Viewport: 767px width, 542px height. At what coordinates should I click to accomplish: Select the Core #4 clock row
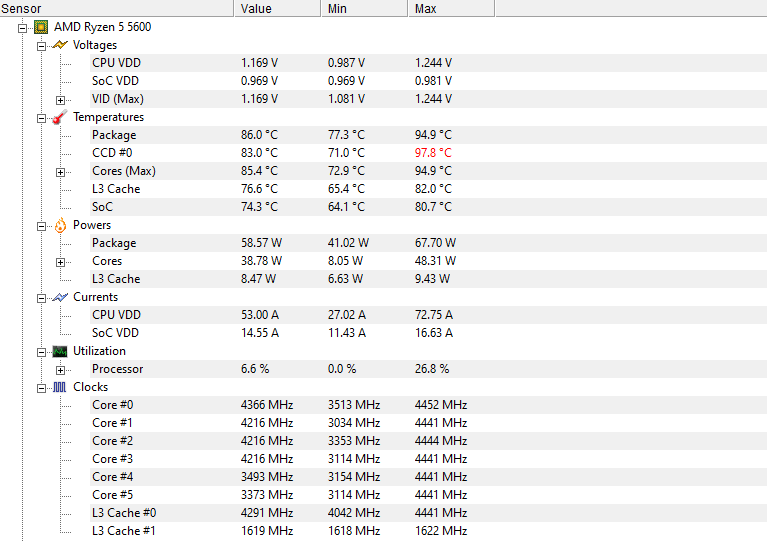(112, 477)
